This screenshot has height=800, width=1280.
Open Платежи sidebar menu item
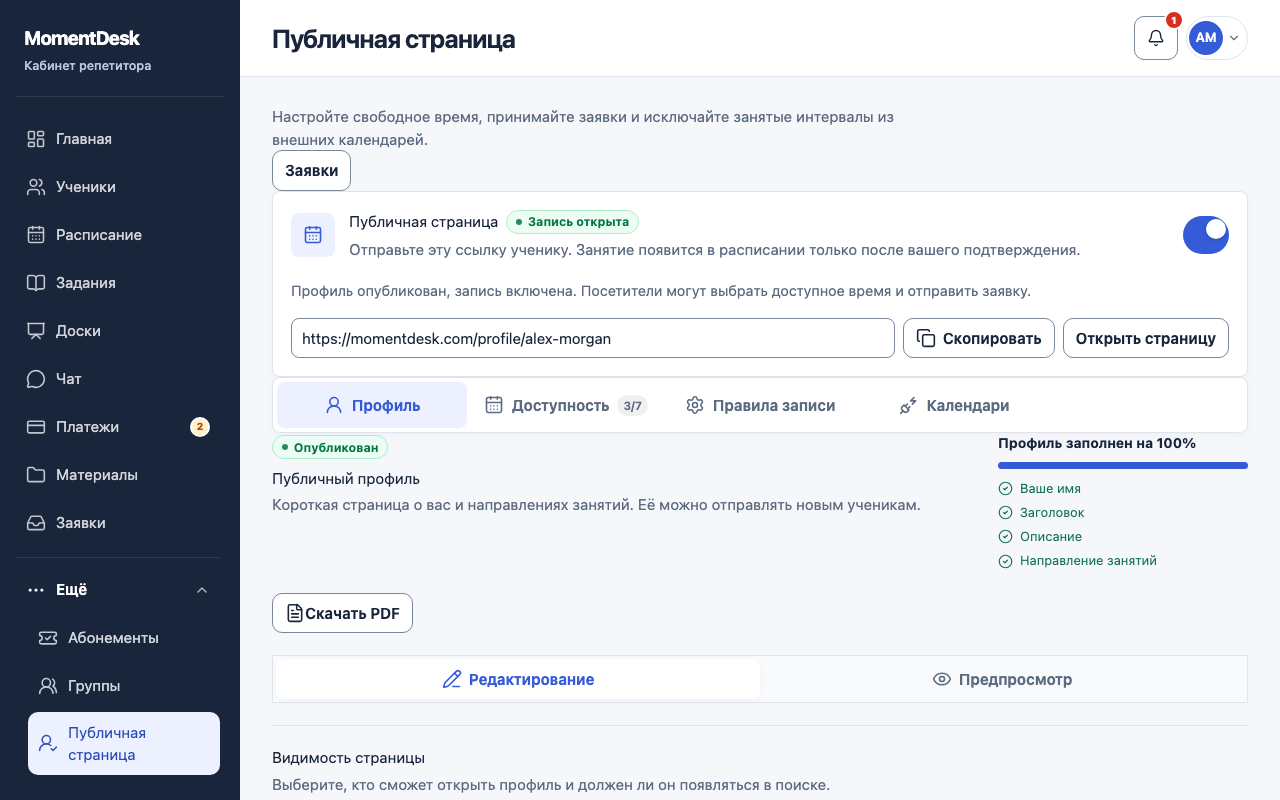[120, 427]
